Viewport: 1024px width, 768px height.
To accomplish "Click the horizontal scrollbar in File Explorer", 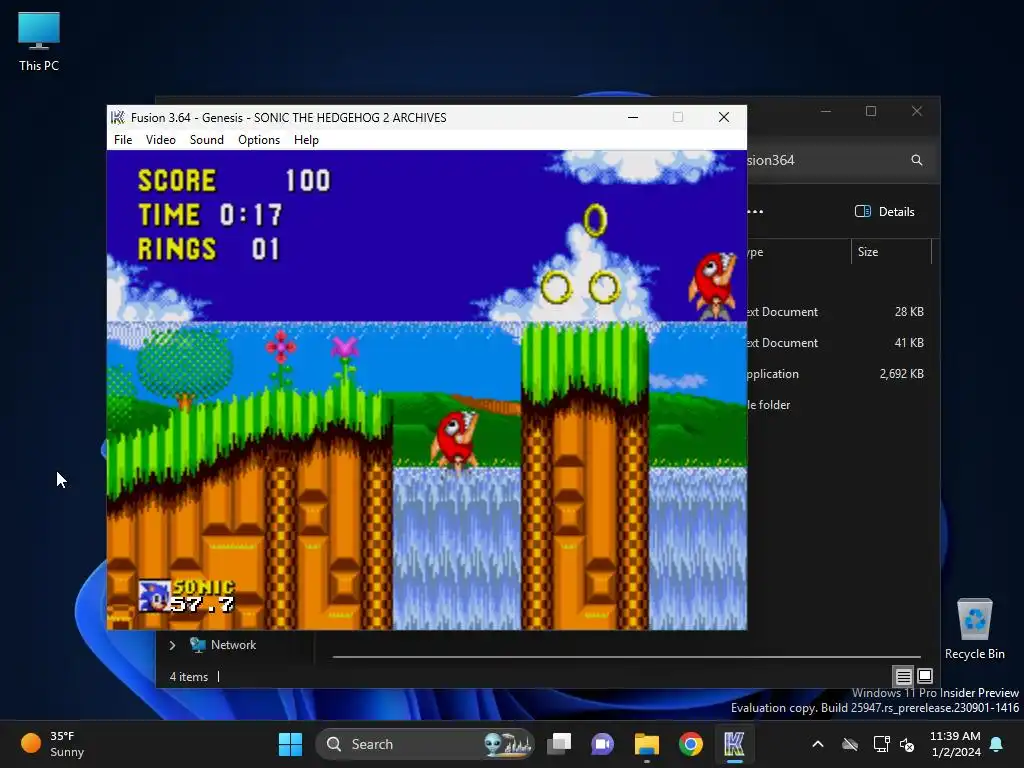I will pyautogui.click(x=626, y=656).
